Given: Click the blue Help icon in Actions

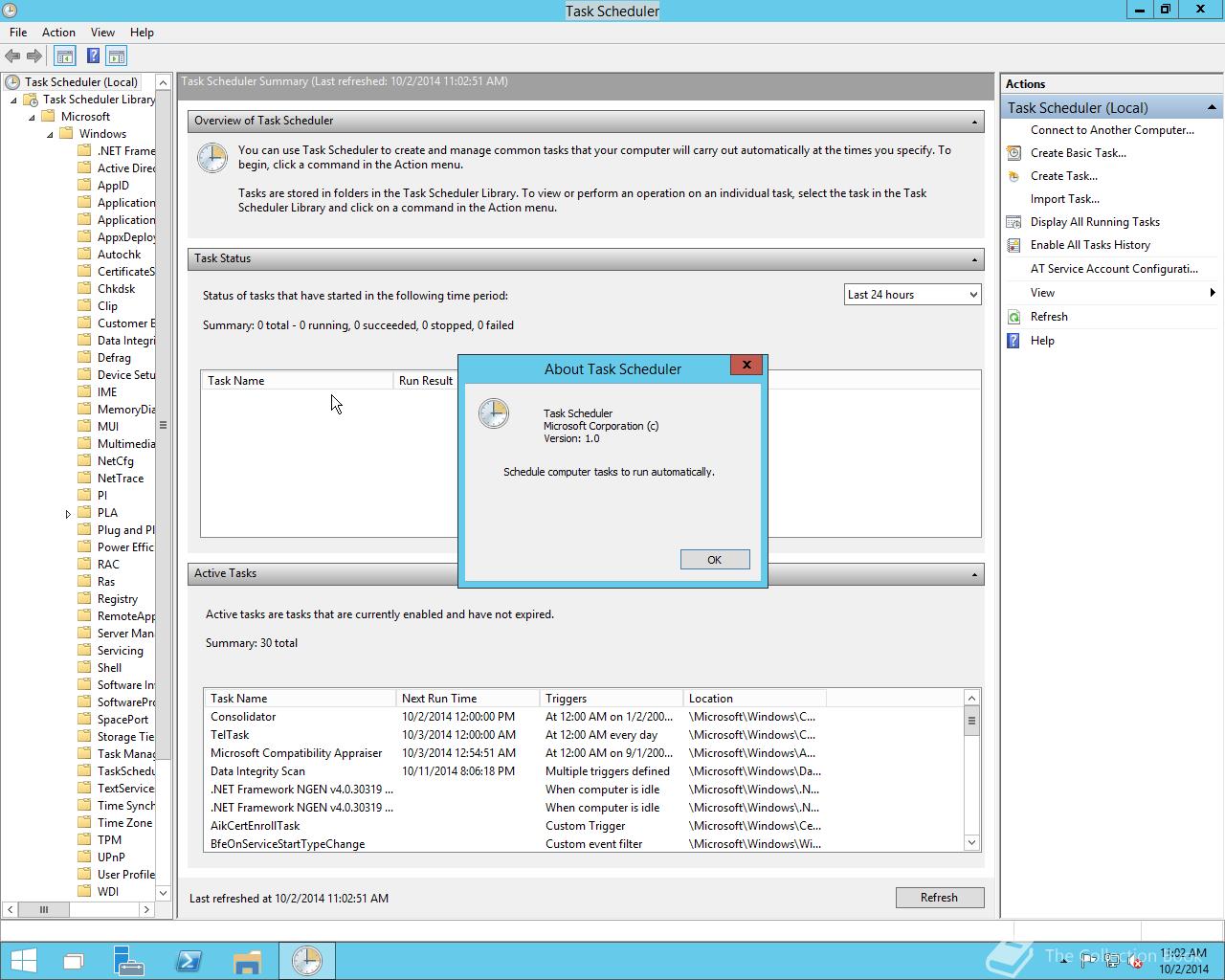Looking at the screenshot, I should click(x=1013, y=341).
